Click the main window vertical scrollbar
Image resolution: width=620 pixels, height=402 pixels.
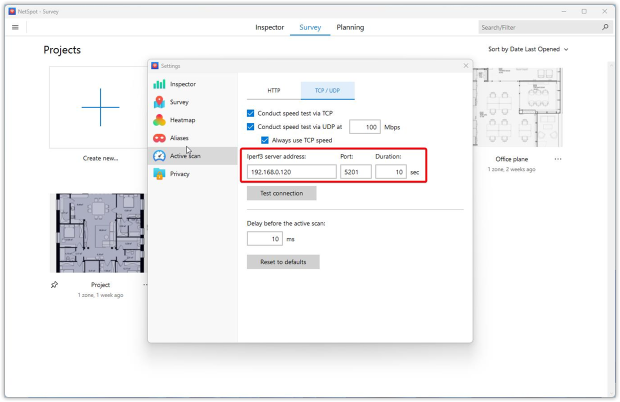612,227
